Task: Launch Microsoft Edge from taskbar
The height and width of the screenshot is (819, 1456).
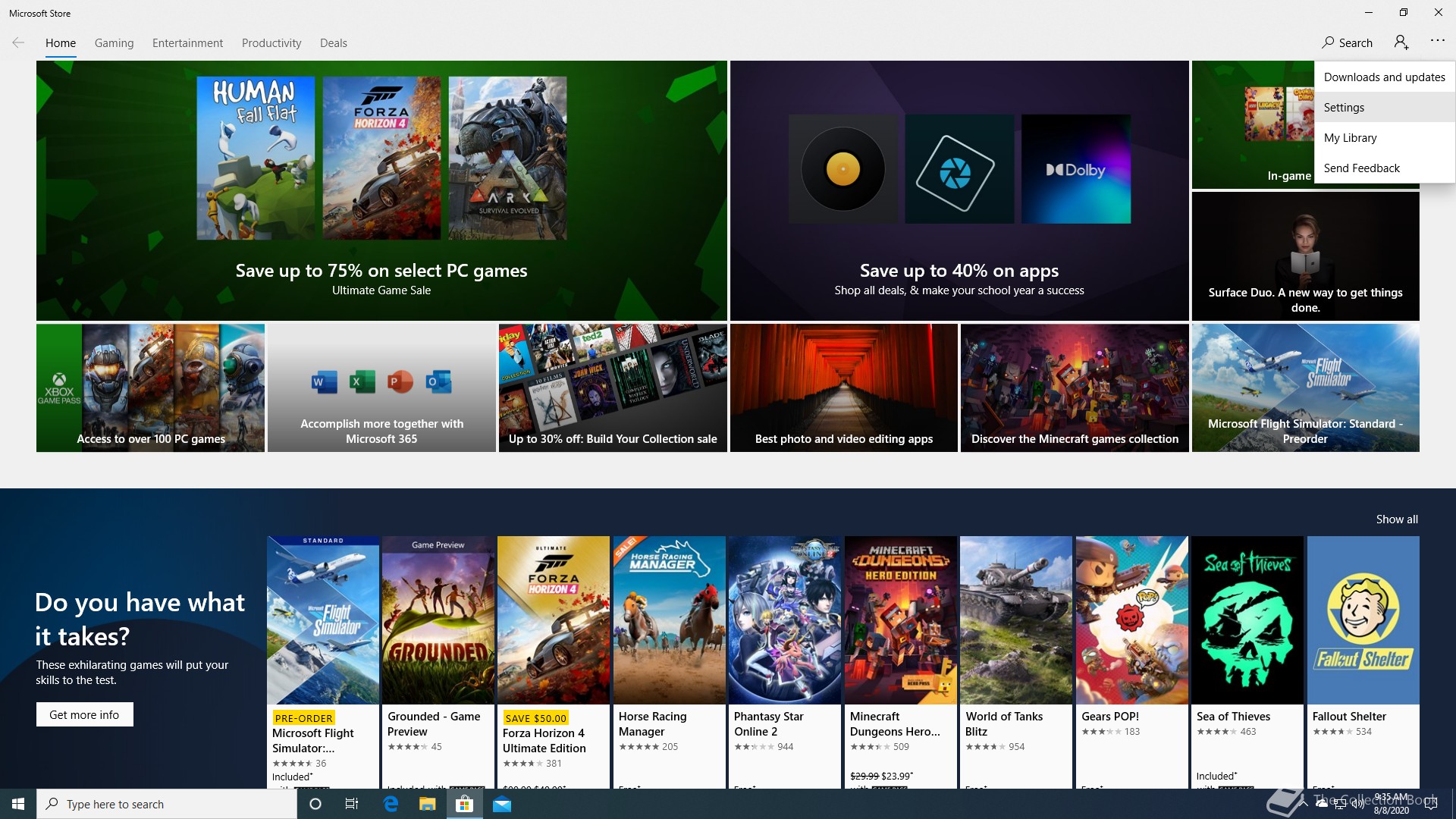Action: click(x=391, y=804)
